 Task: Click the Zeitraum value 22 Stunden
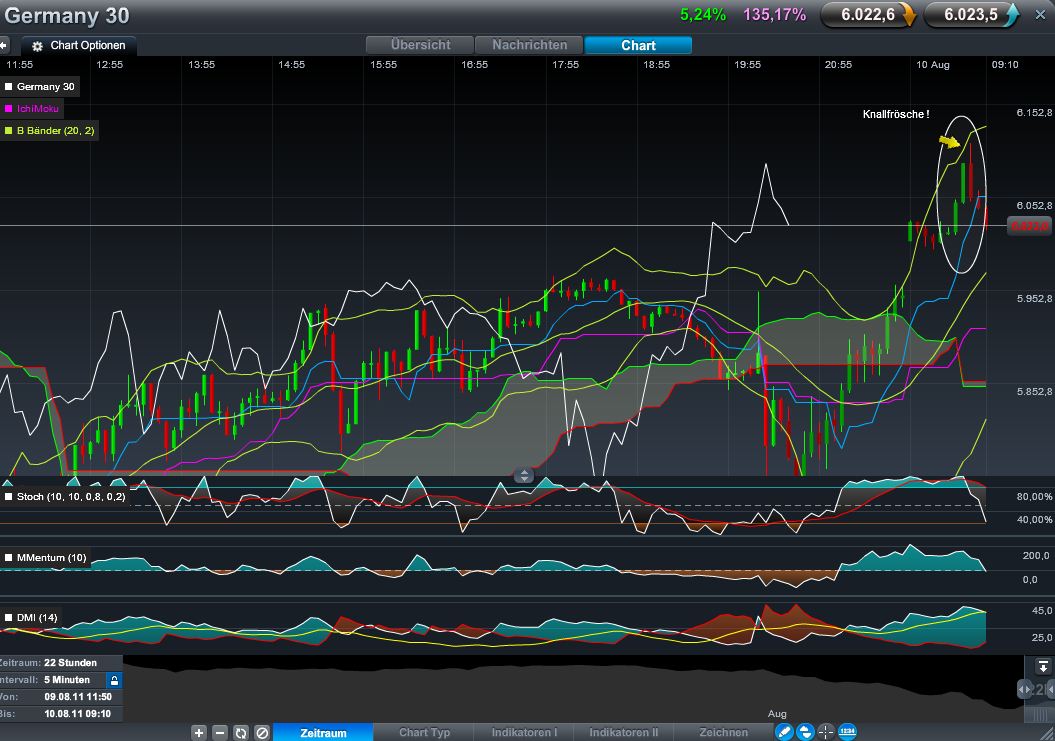[x=70, y=663]
